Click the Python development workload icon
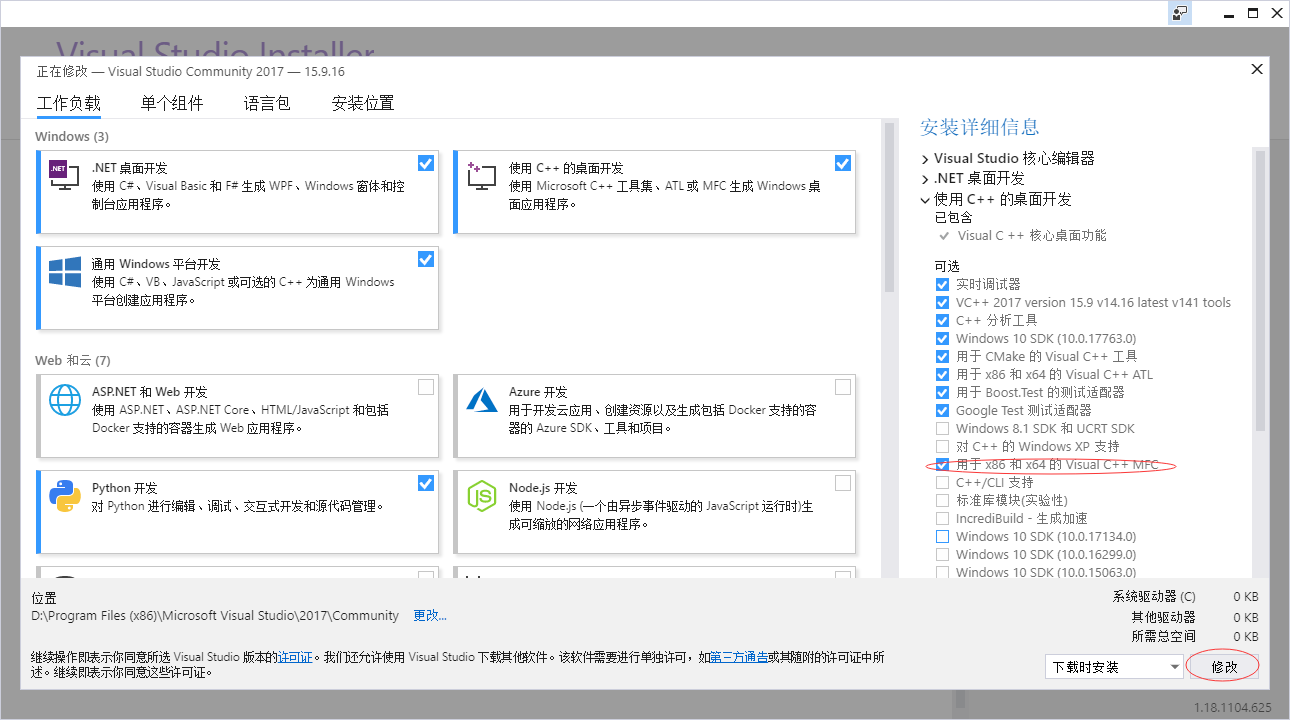 pyautogui.click(x=64, y=495)
